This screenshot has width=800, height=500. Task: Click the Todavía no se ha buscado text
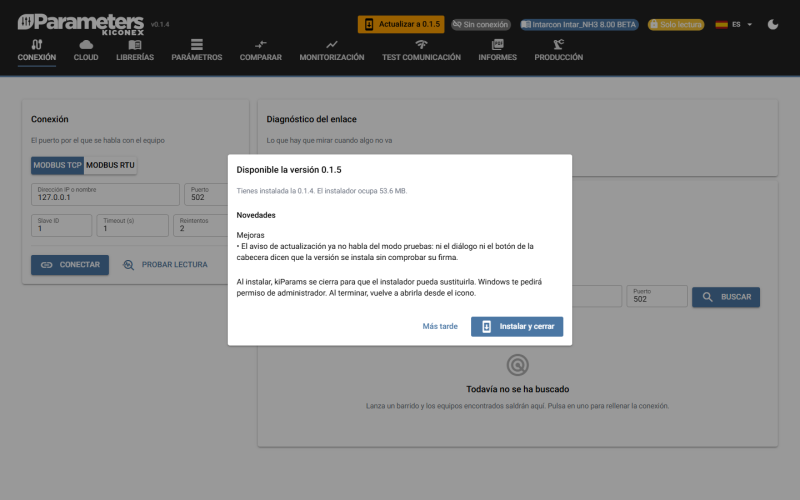click(517, 389)
